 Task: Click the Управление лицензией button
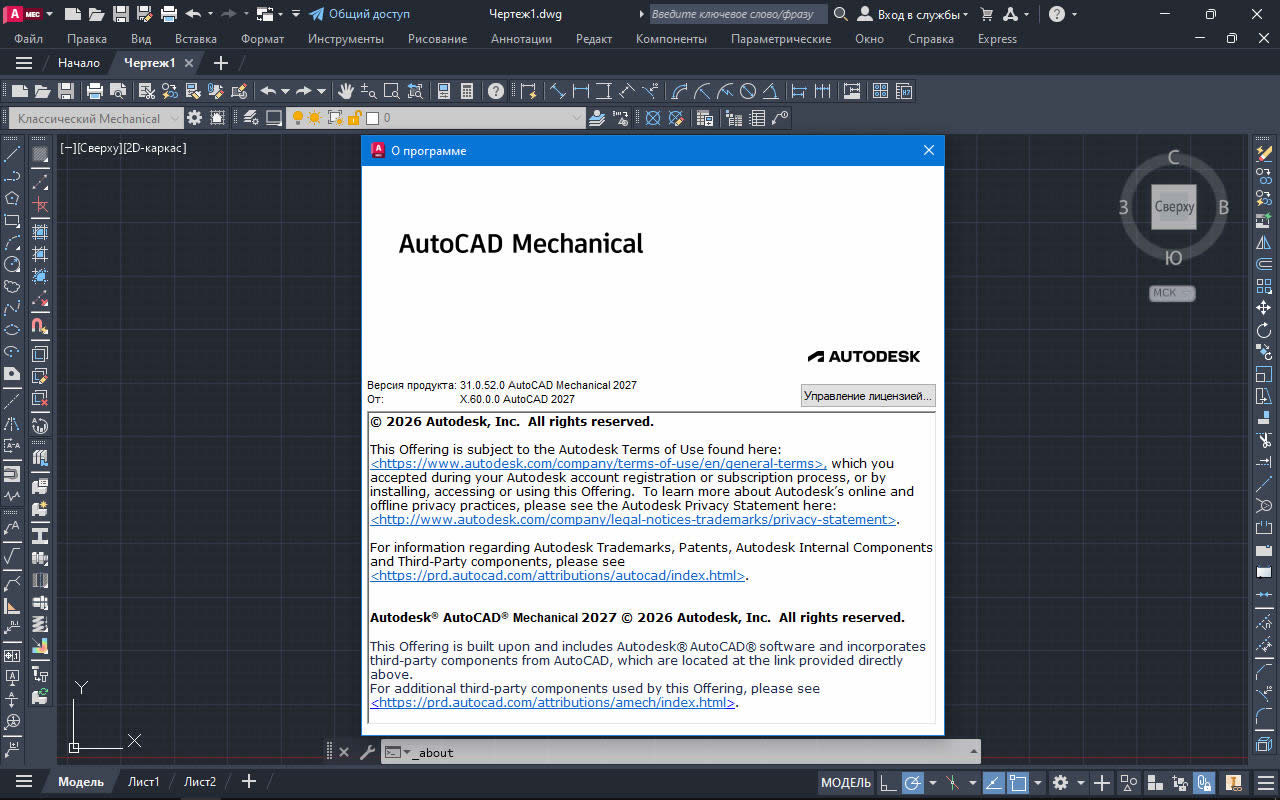coord(867,396)
